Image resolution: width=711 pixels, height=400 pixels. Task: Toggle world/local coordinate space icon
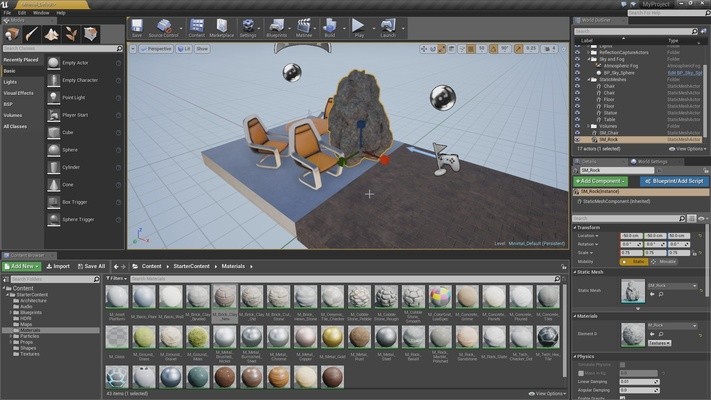click(452, 49)
